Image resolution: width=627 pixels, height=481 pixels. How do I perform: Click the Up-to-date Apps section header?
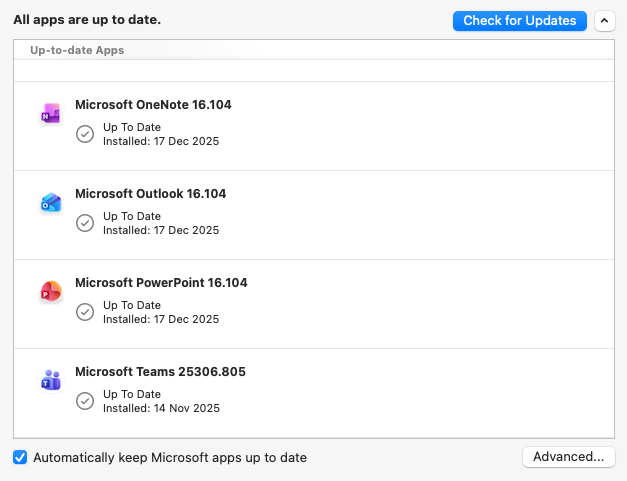77,49
